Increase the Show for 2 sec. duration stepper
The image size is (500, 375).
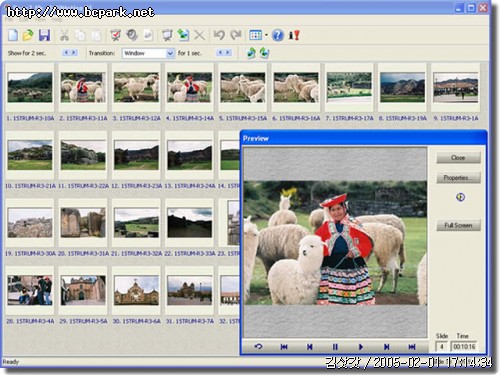click(74, 53)
